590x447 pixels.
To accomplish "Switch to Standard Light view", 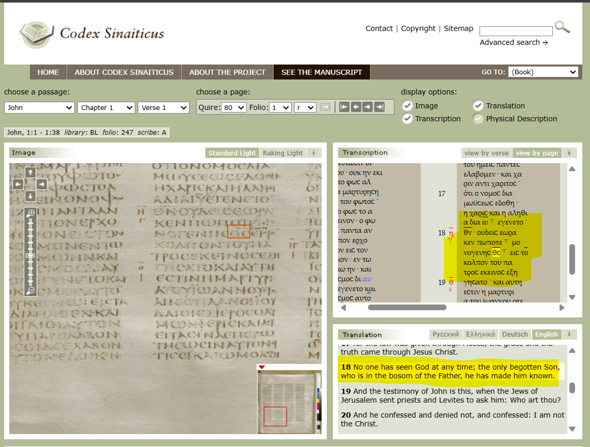I will pos(232,153).
